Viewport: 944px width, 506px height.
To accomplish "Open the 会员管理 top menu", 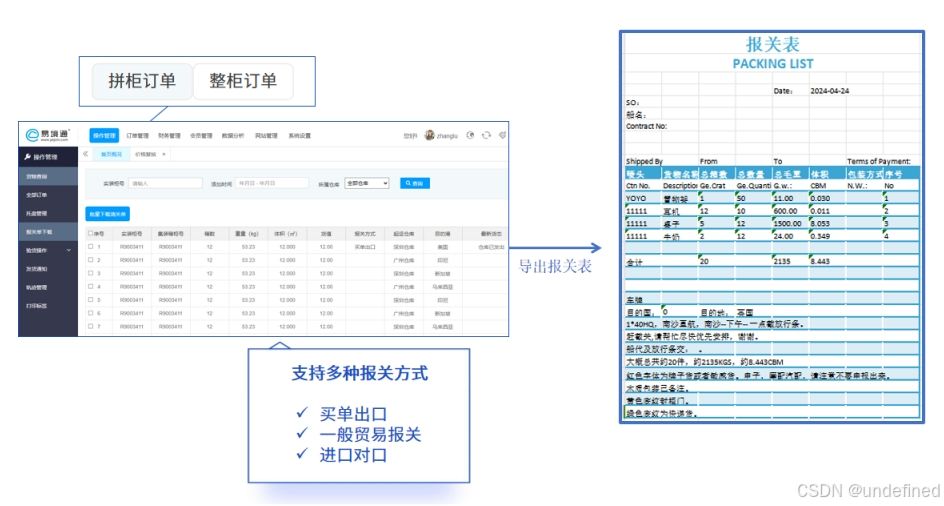I will point(201,136).
